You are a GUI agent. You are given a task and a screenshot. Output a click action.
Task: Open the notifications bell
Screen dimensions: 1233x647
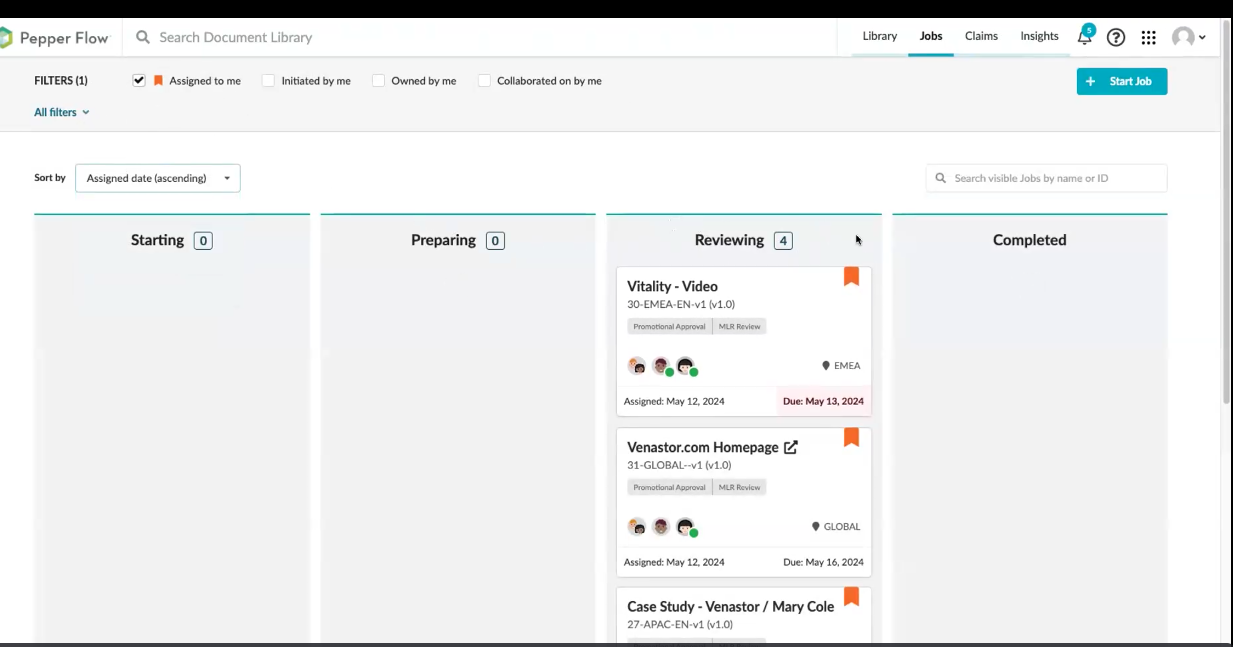point(1085,36)
